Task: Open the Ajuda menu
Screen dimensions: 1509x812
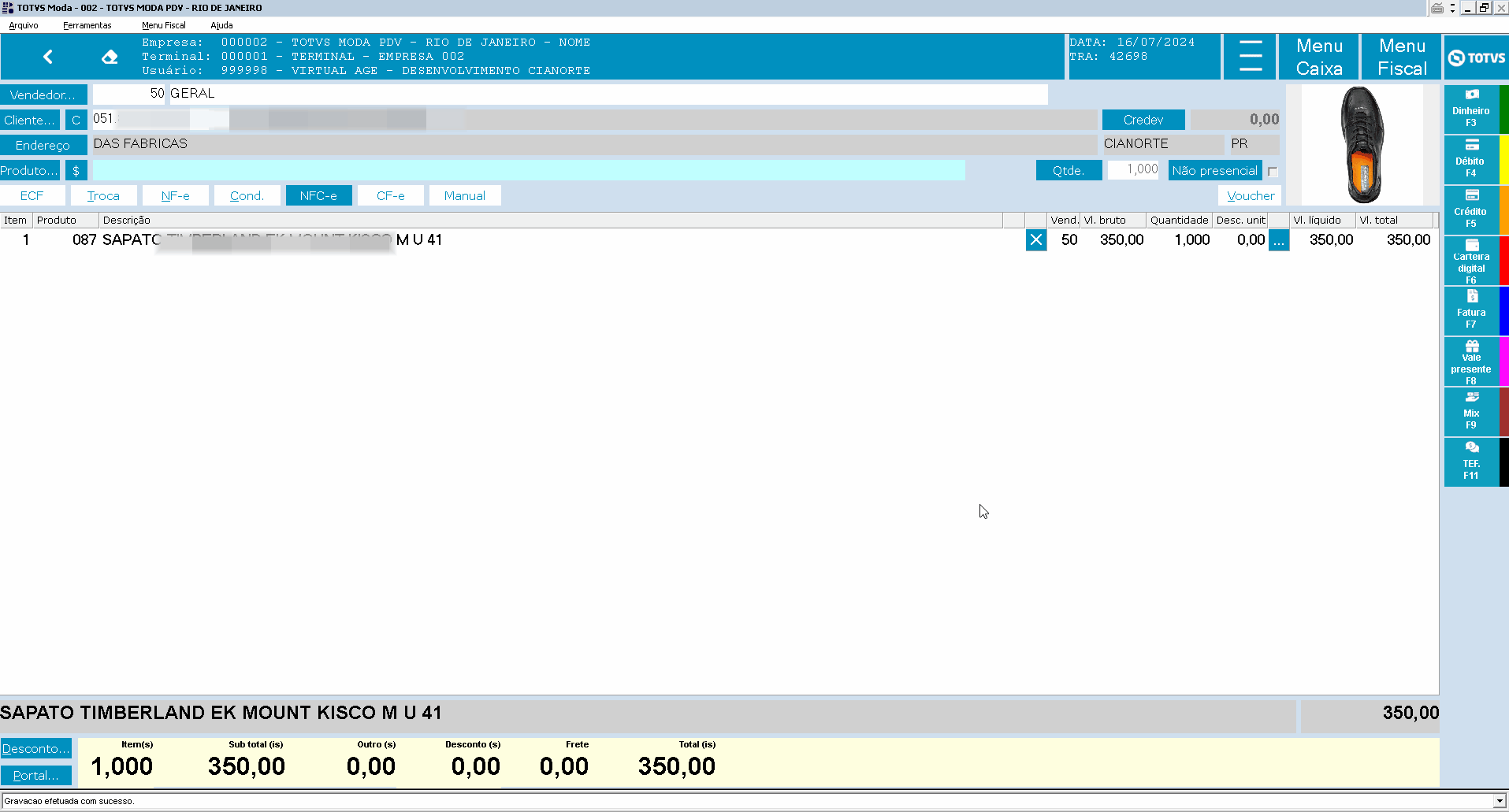Action: [221, 25]
